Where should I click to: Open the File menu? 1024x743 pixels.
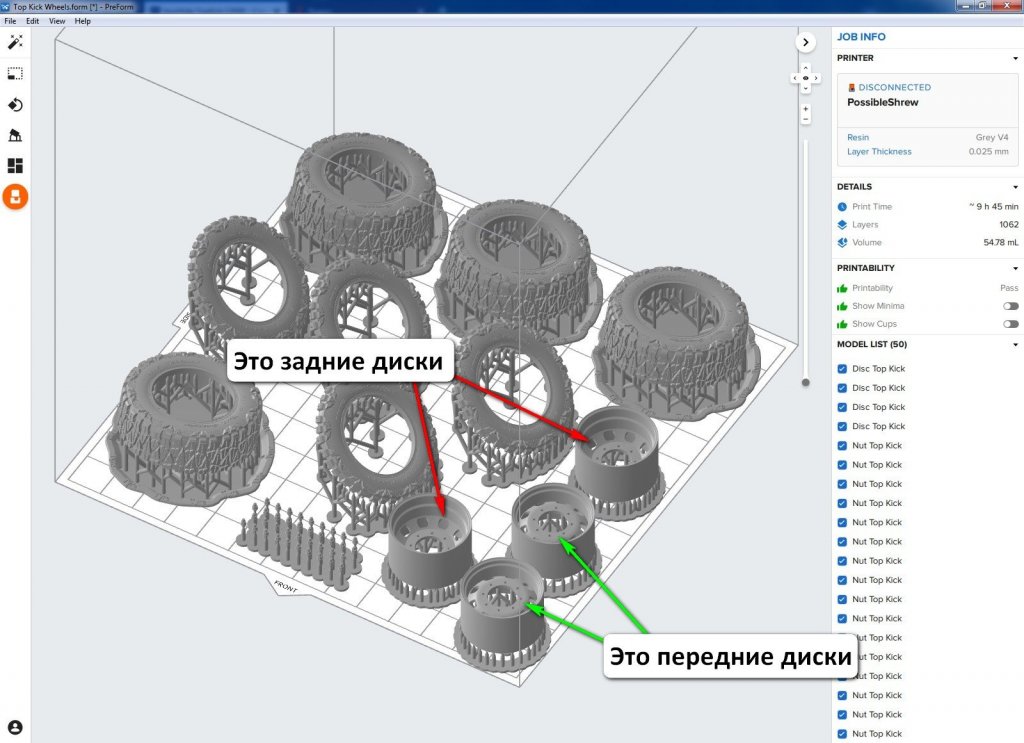pyautogui.click(x=10, y=21)
